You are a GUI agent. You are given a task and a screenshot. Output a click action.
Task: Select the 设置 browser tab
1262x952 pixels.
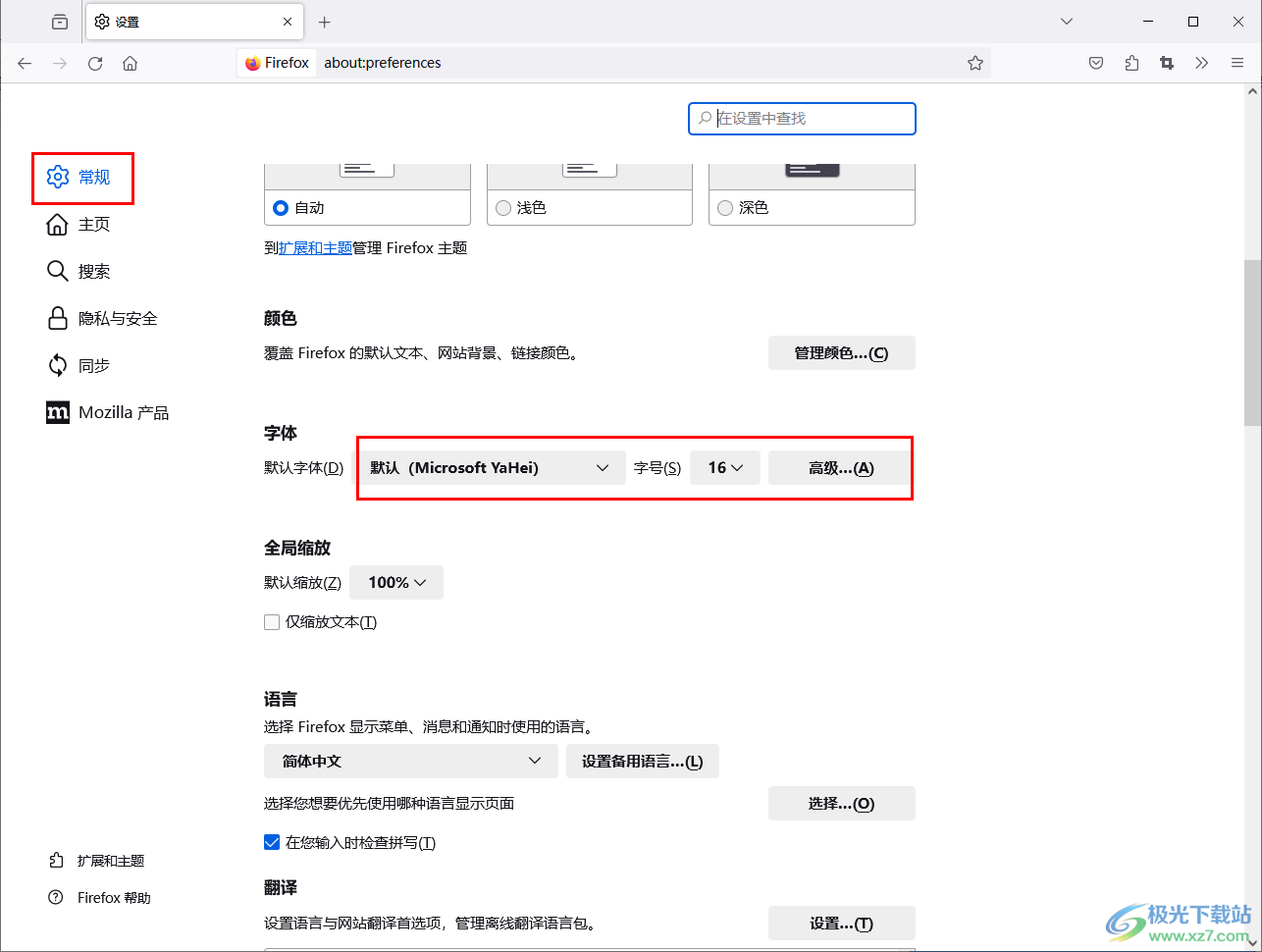194,22
